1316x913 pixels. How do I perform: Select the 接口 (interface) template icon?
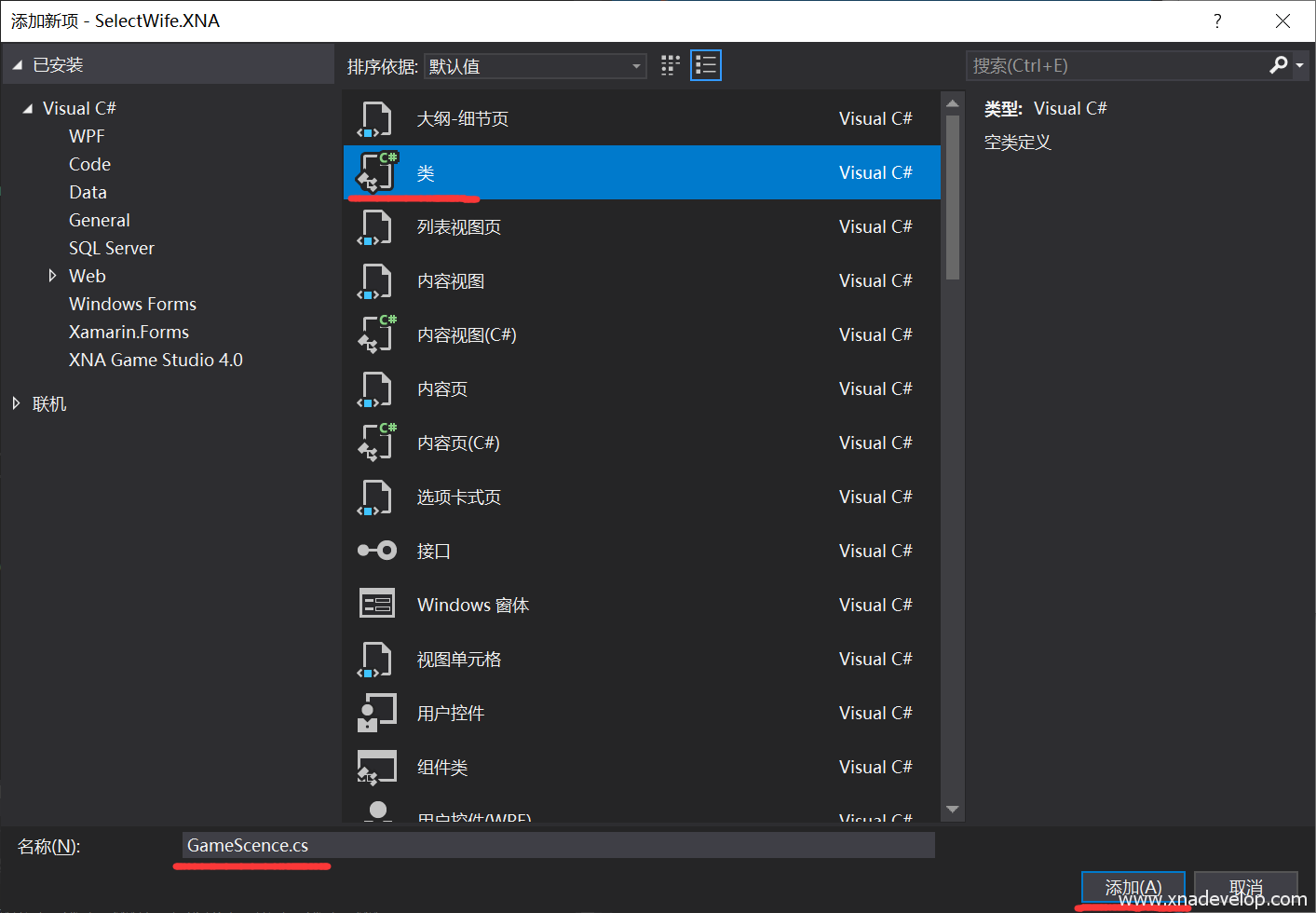(x=376, y=551)
